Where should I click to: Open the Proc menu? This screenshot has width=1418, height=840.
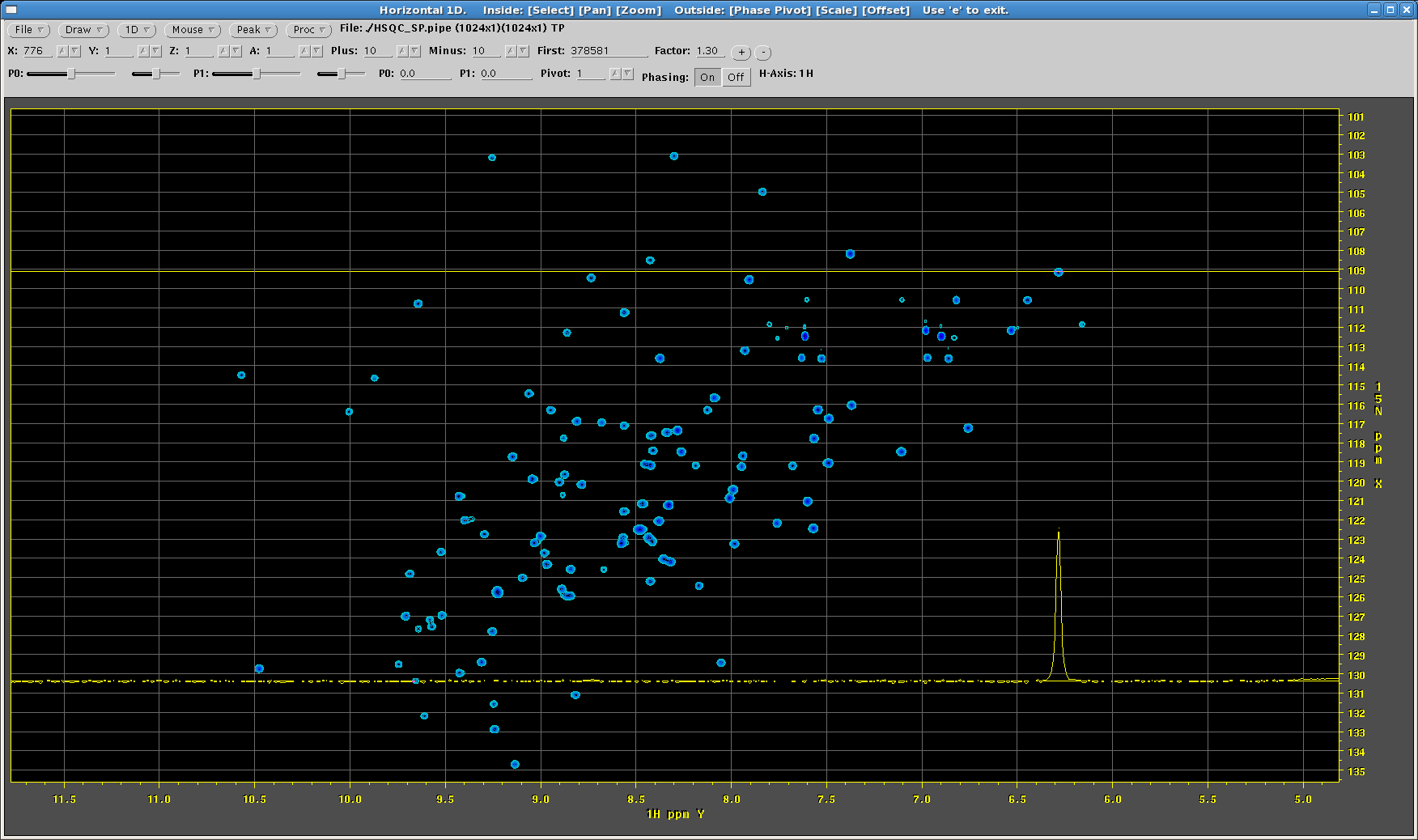click(x=308, y=30)
